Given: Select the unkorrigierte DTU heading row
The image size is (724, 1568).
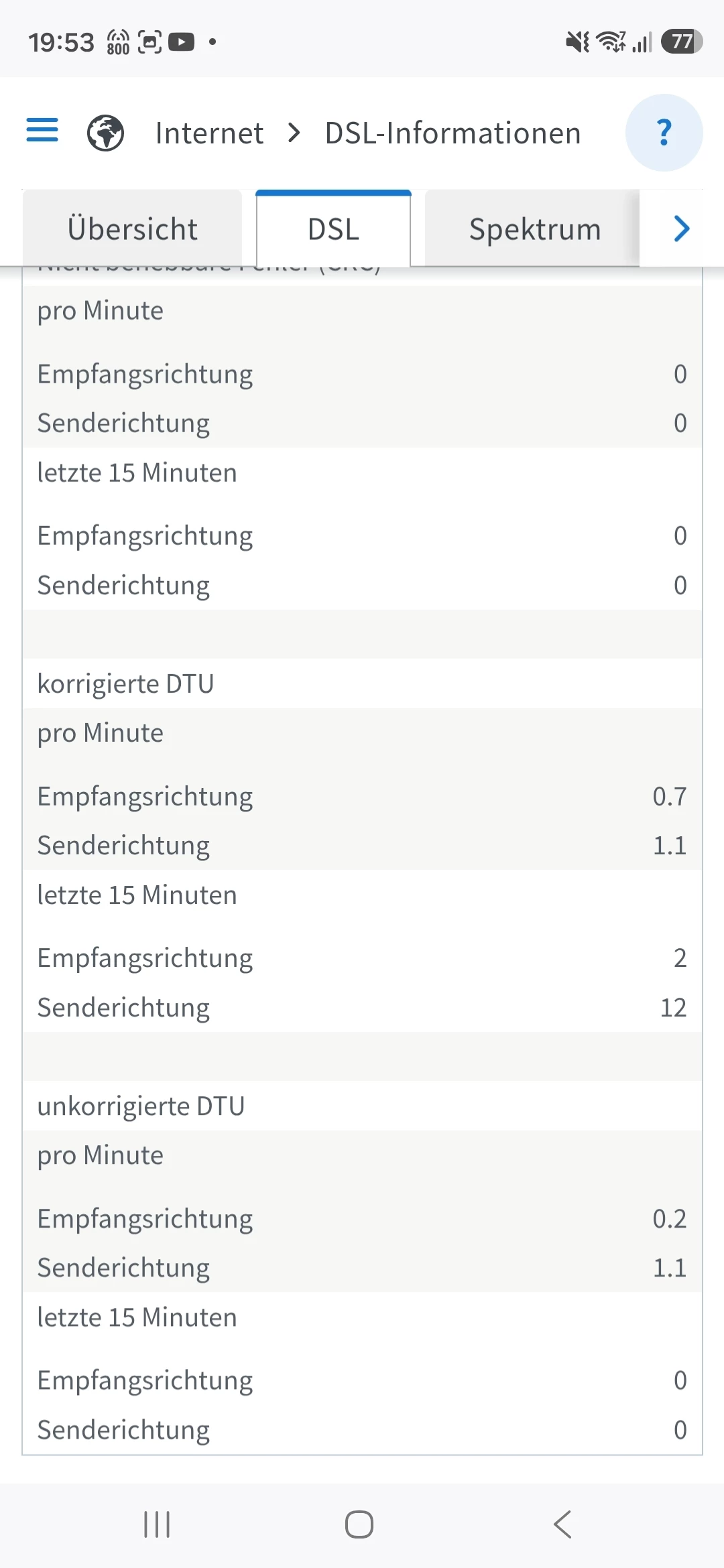Looking at the screenshot, I should (362, 1106).
